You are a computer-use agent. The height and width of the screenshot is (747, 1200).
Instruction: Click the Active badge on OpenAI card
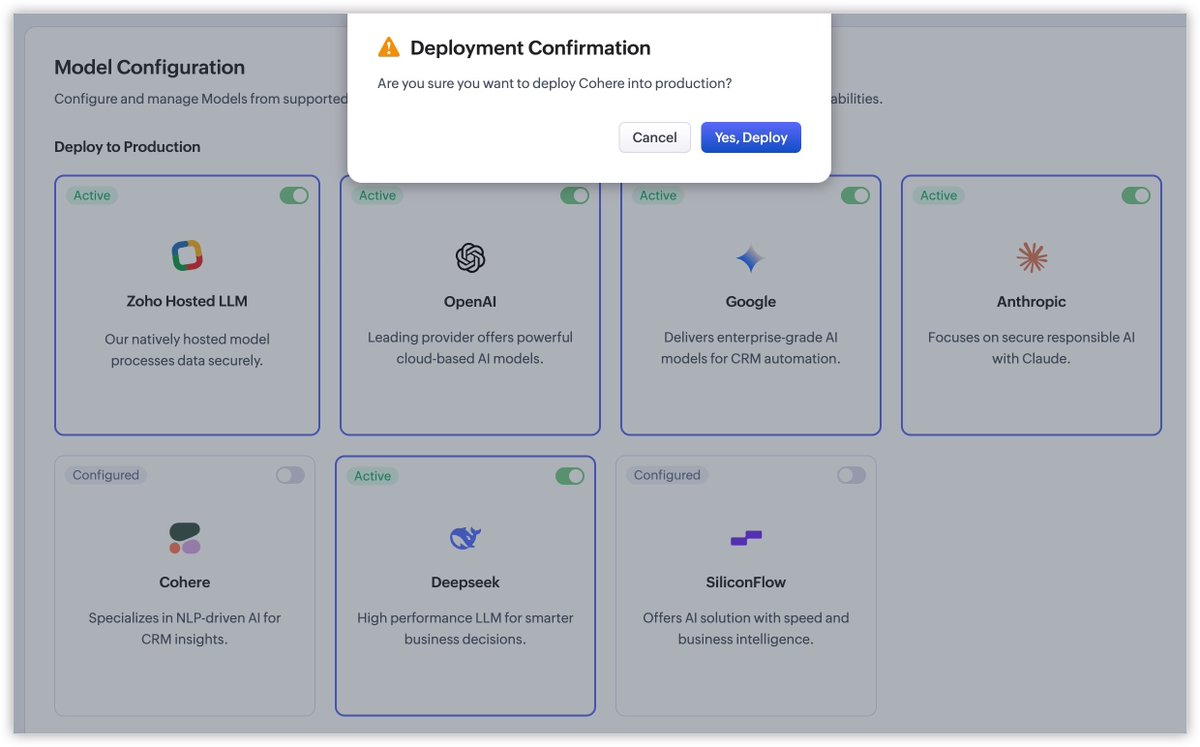pos(377,195)
